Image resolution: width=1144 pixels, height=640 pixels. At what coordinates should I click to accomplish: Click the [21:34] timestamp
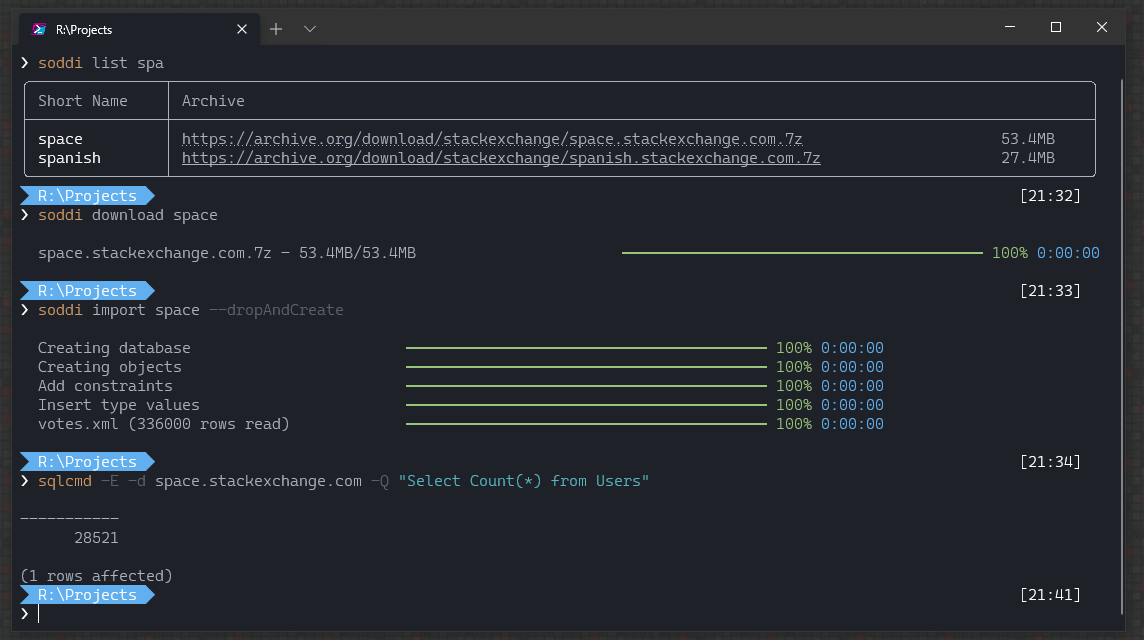(x=1050, y=462)
